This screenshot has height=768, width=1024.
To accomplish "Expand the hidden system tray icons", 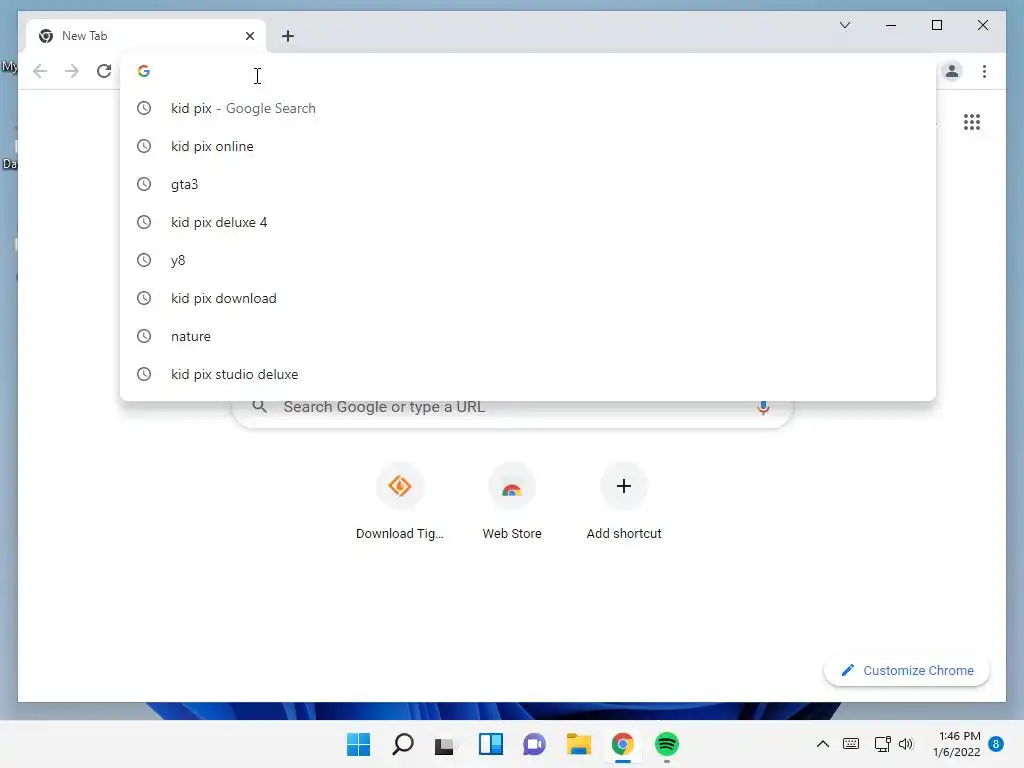I will pyautogui.click(x=823, y=744).
